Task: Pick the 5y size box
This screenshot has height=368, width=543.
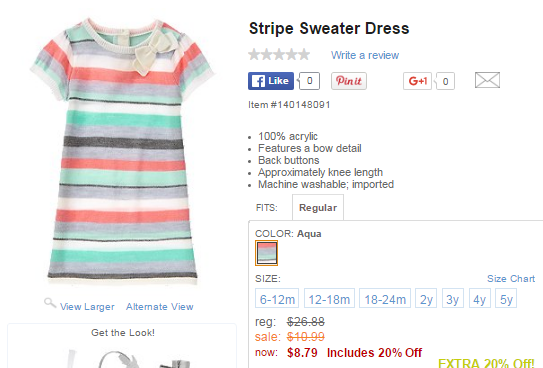Action: pos(506,298)
